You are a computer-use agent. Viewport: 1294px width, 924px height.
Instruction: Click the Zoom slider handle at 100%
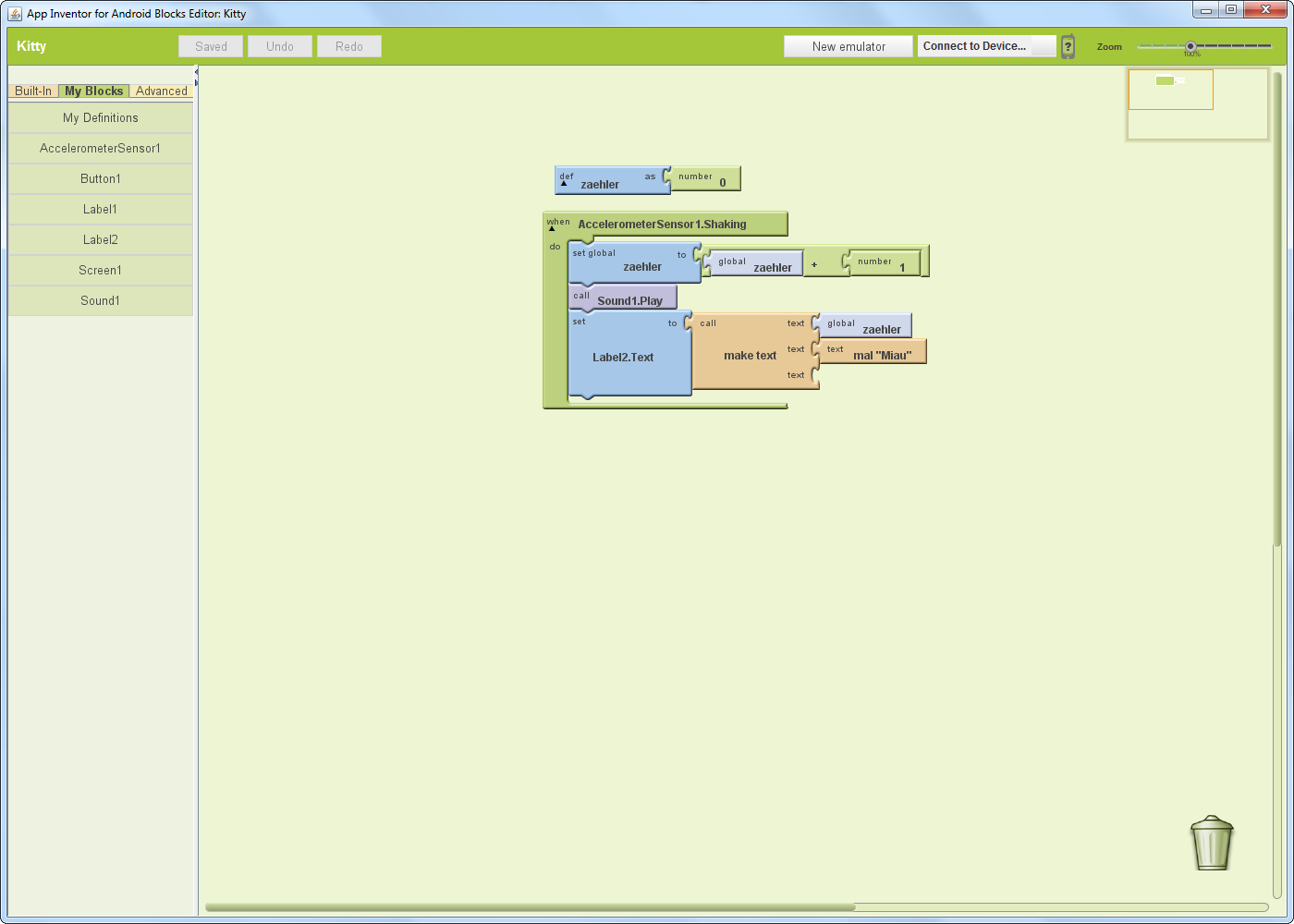click(1190, 44)
